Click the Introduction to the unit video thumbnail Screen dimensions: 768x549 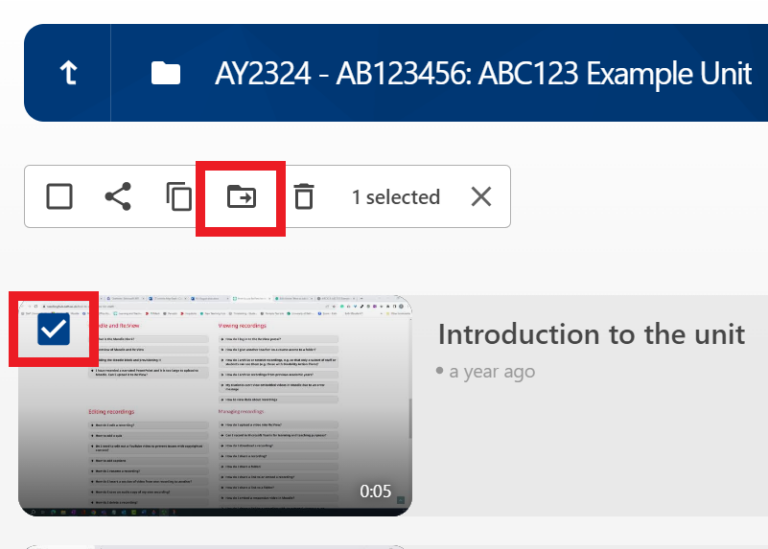tap(215, 420)
